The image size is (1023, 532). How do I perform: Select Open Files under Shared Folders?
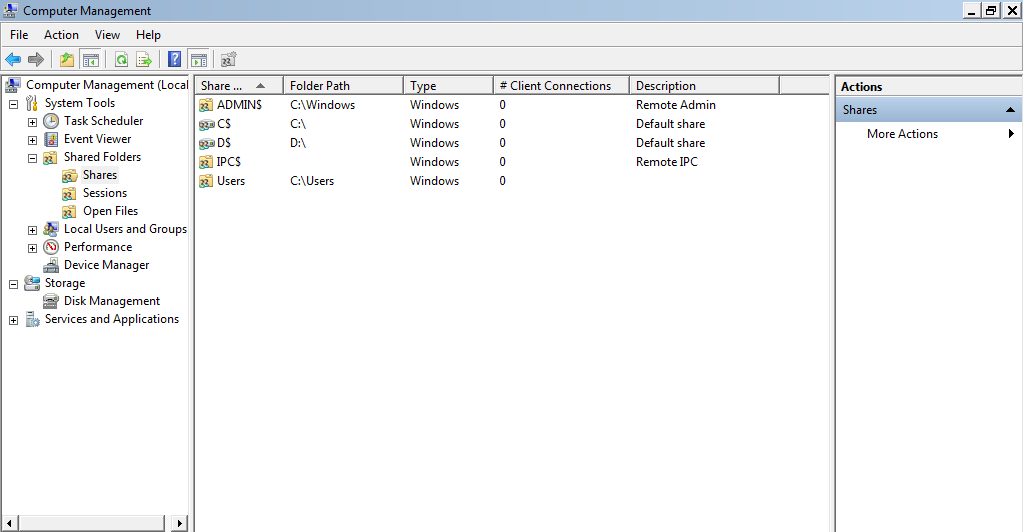click(110, 211)
